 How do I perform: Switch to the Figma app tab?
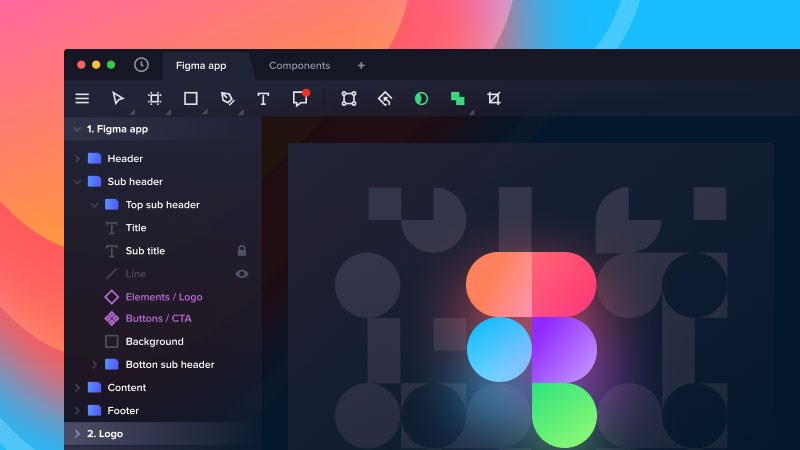pos(201,65)
